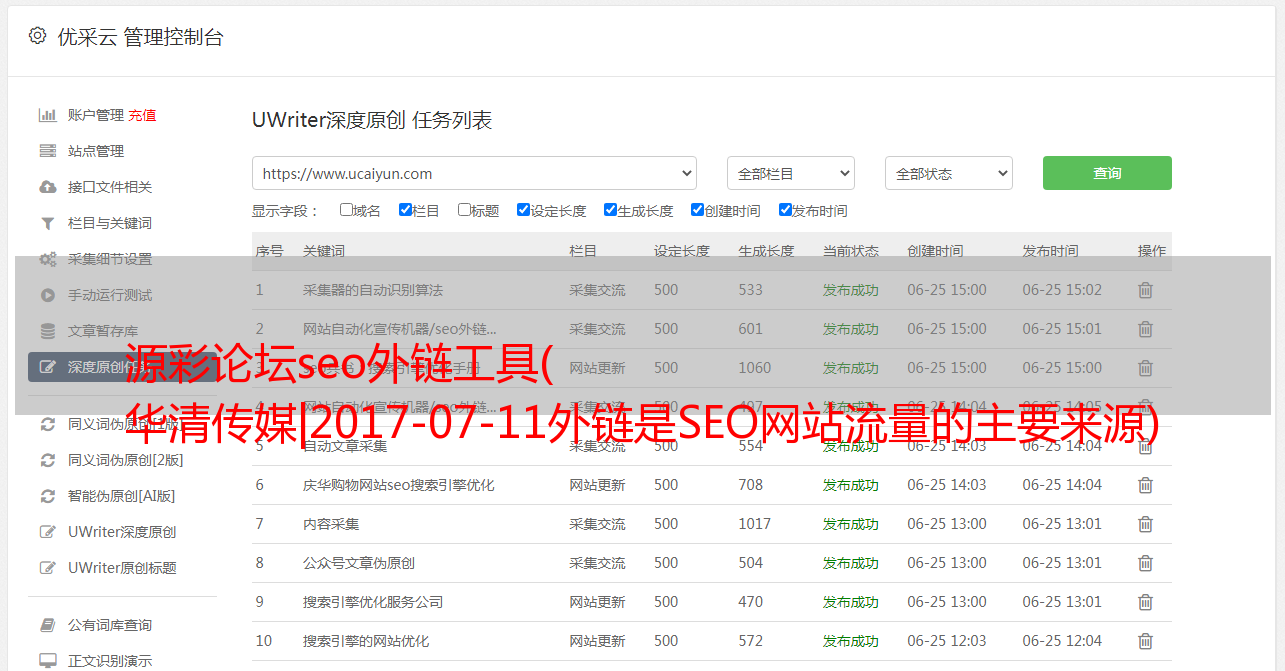
Task: Click the 操作 column header
Action: (1152, 251)
